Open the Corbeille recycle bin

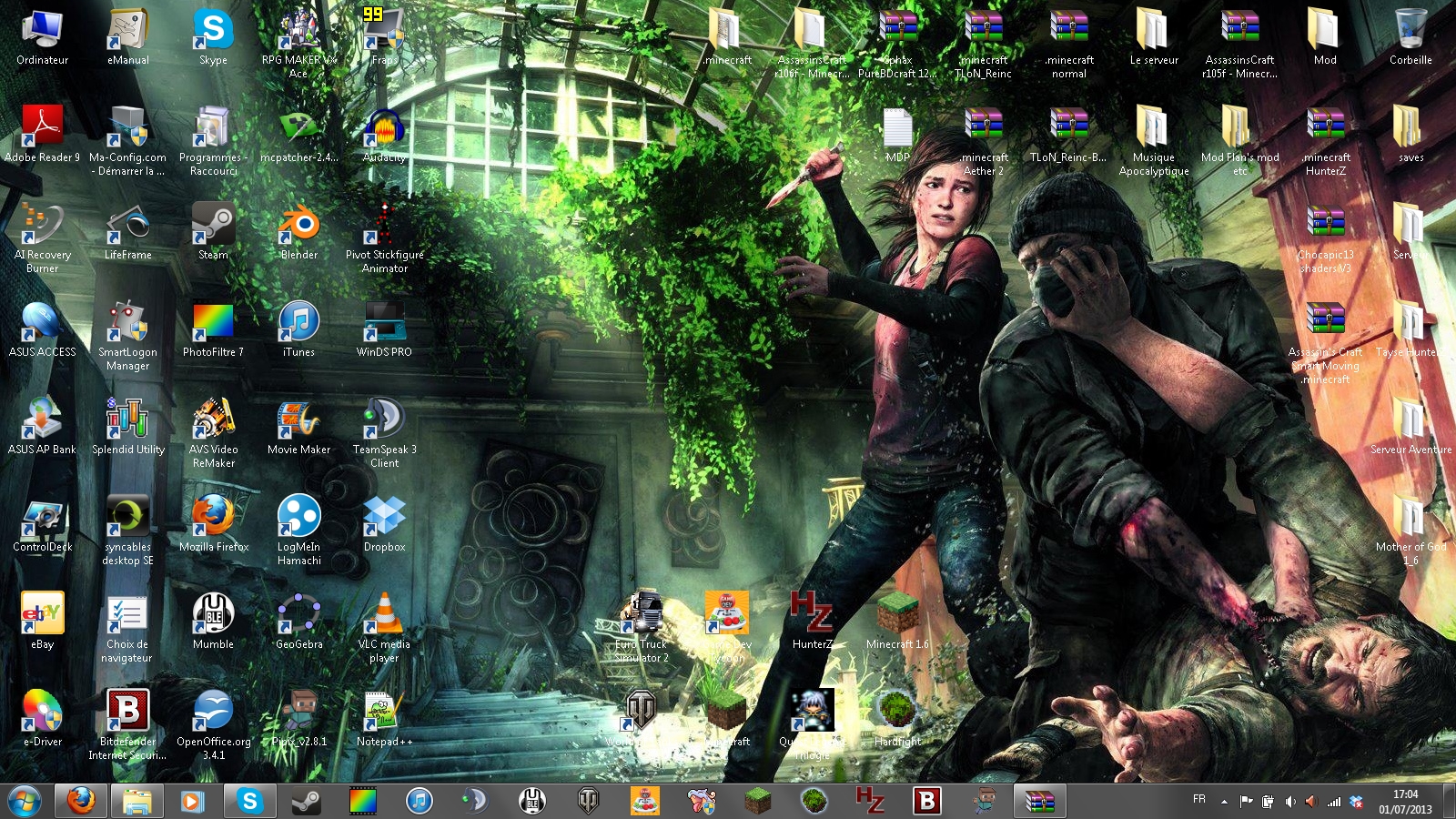[1410, 36]
